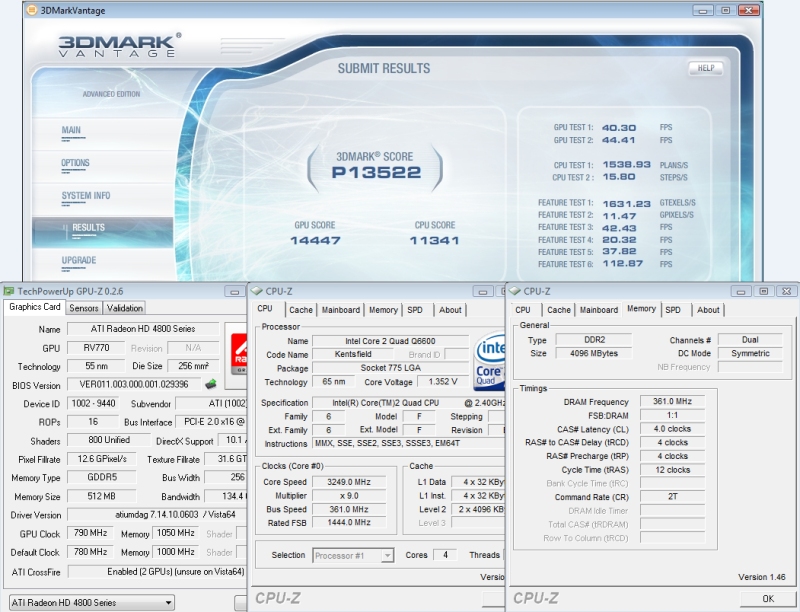
Task: Maximize the 3DMark Vantage window
Action: pyautogui.click(x=726, y=10)
